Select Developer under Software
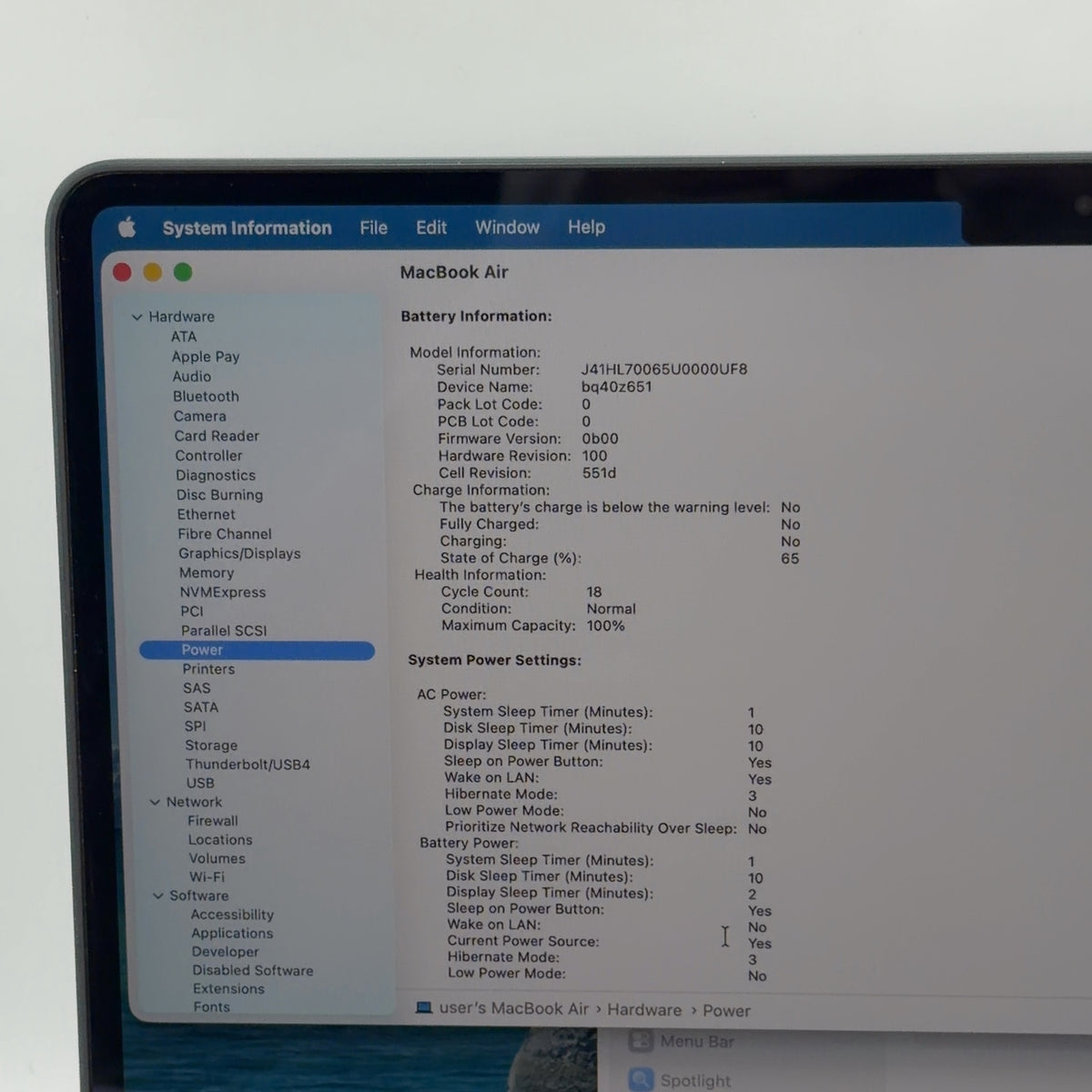Screen dimensions: 1092x1092 point(226,952)
